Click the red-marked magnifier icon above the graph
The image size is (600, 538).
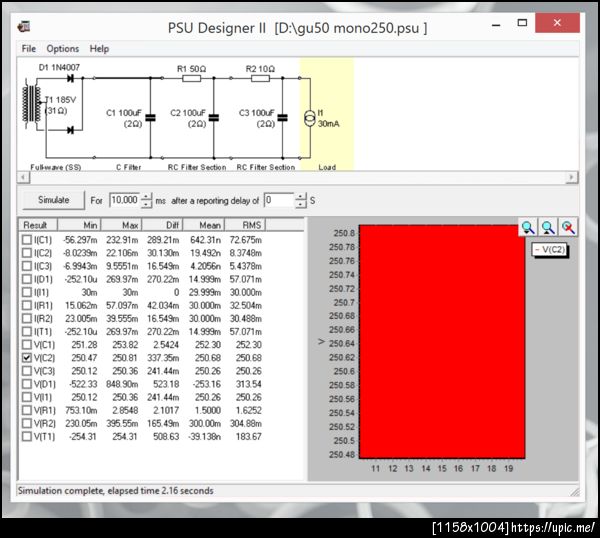pyautogui.click(x=568, y=228)
